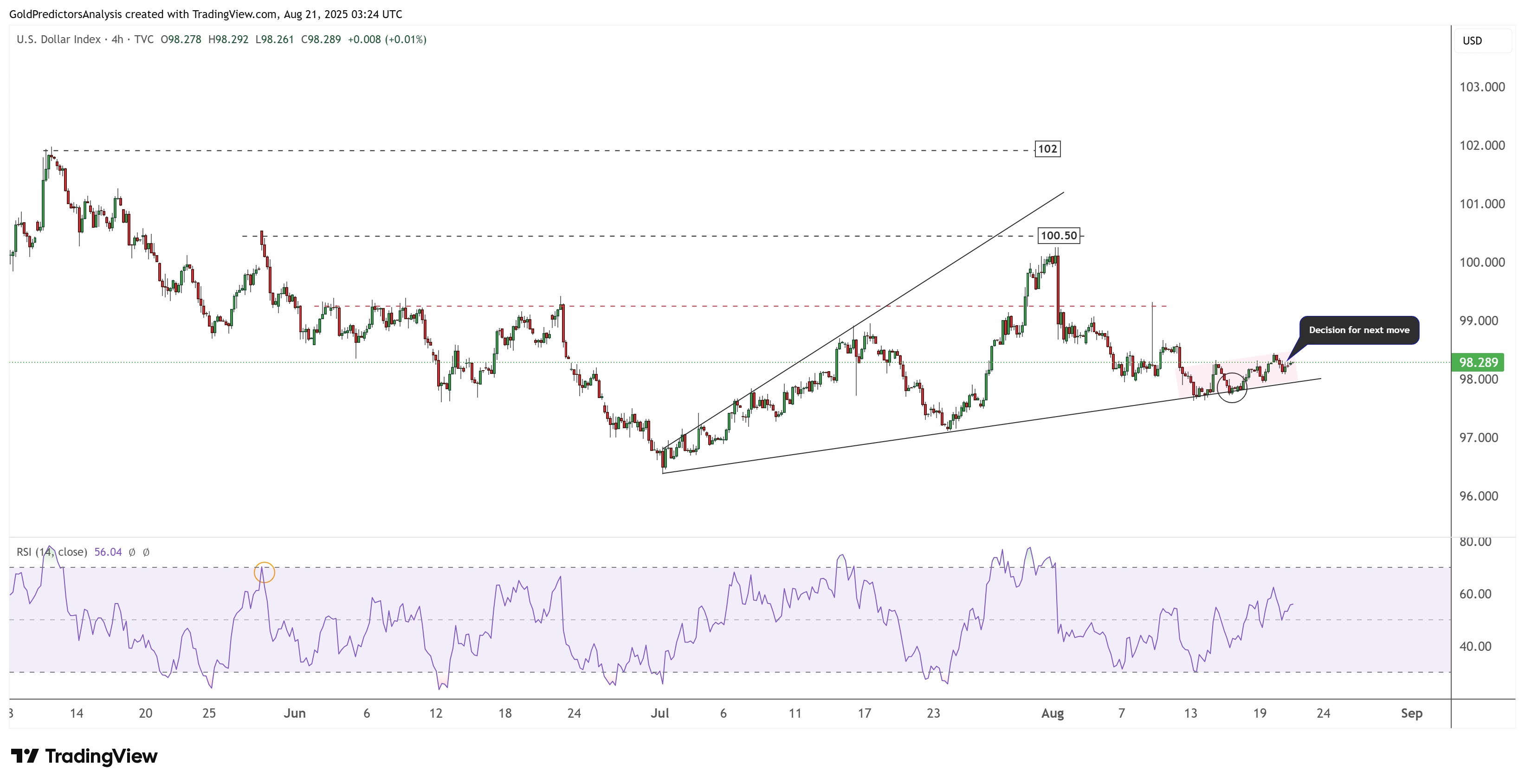Click the 25 date label on the time axis
Image resolution: width=1525 pixels, height=784 pixels.
(209, 713)
